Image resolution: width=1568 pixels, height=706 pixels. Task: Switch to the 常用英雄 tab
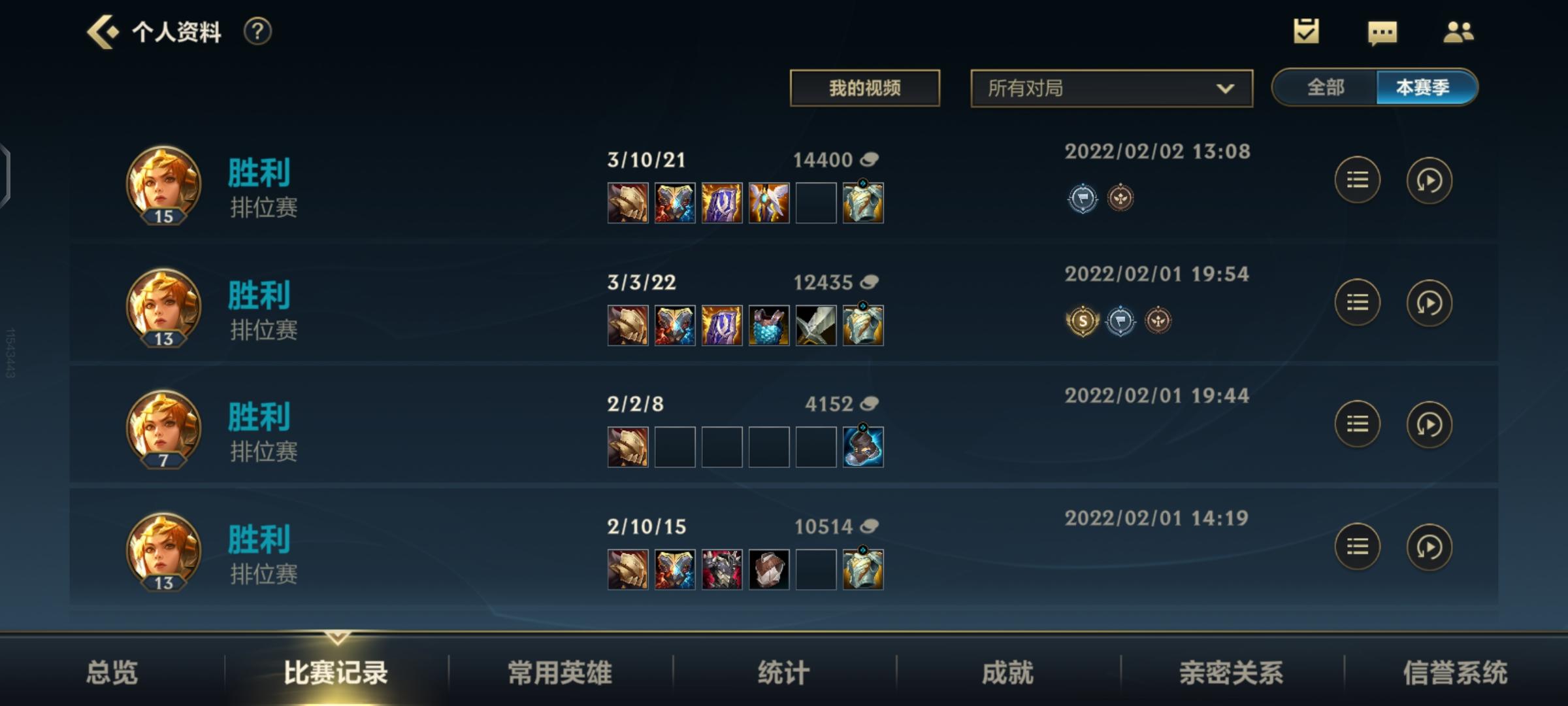560,673
